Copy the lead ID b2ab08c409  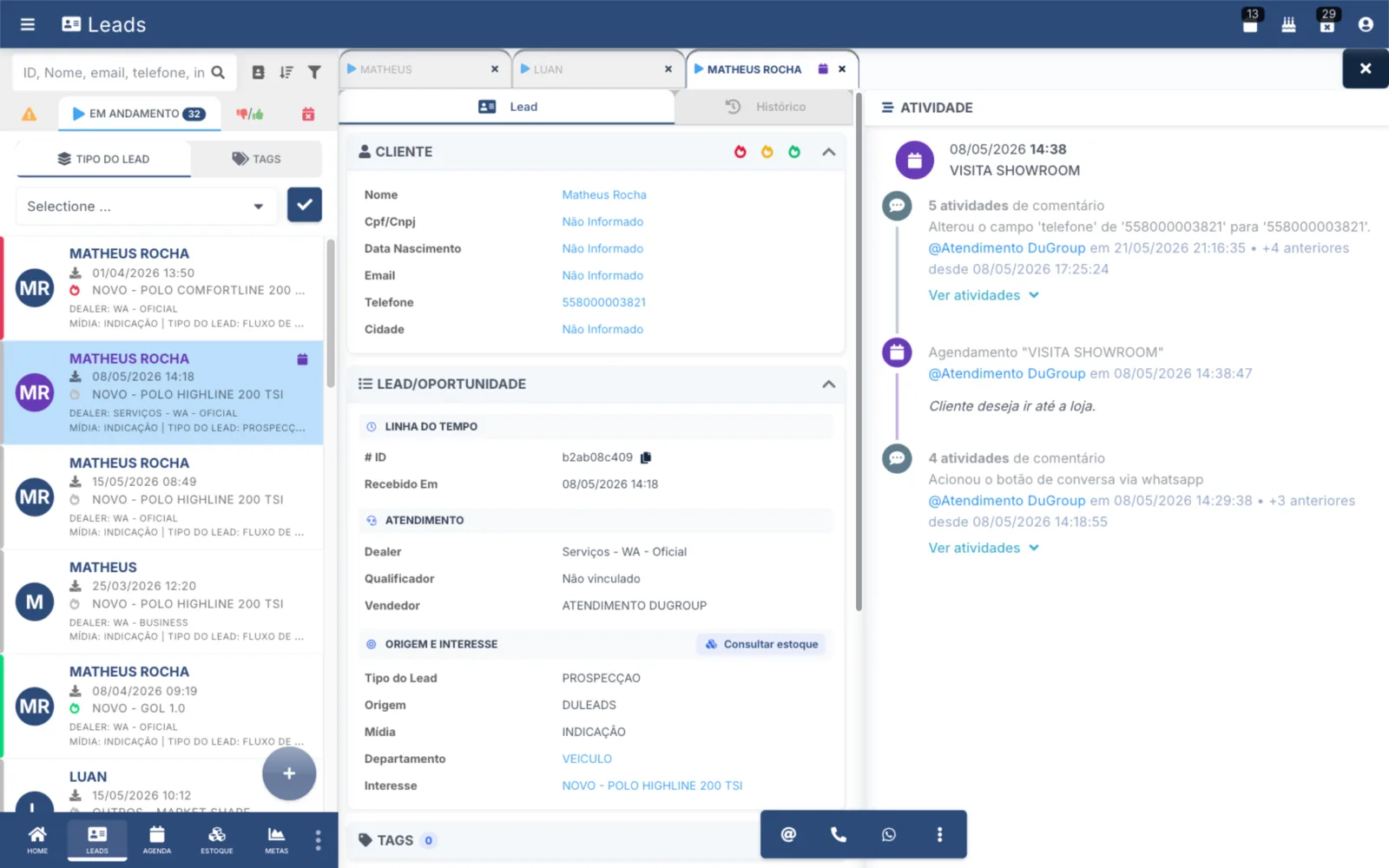tap(646, 457)
